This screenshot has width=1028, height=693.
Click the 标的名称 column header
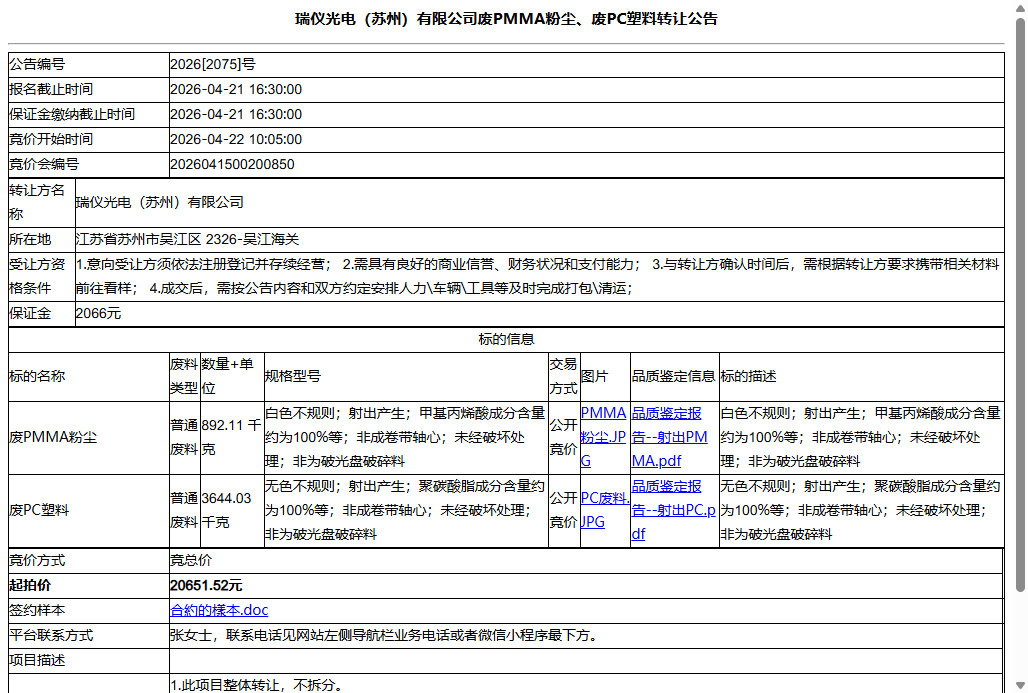pos(37,376)
